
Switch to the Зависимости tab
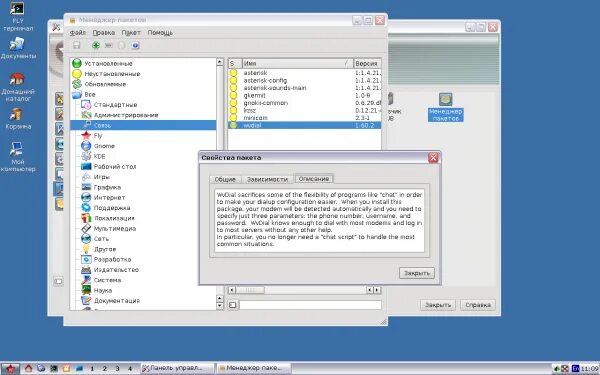267,179
